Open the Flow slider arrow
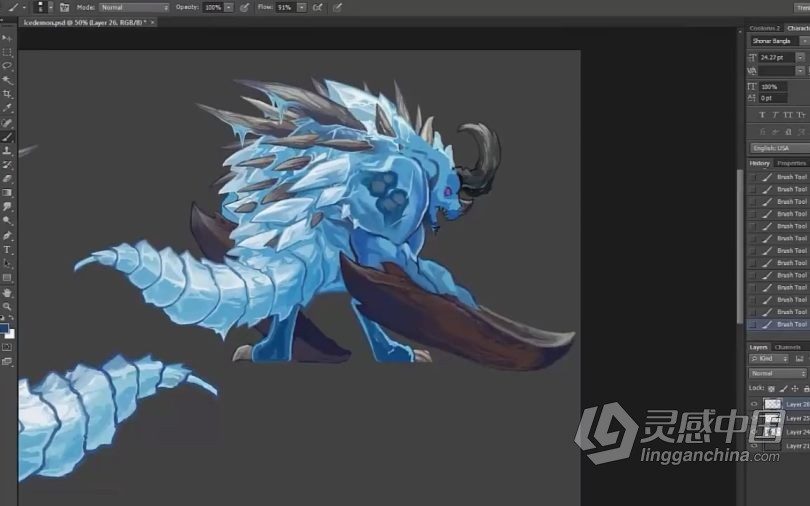The height and width of the screenshot is (506, 810). [302, 7]
